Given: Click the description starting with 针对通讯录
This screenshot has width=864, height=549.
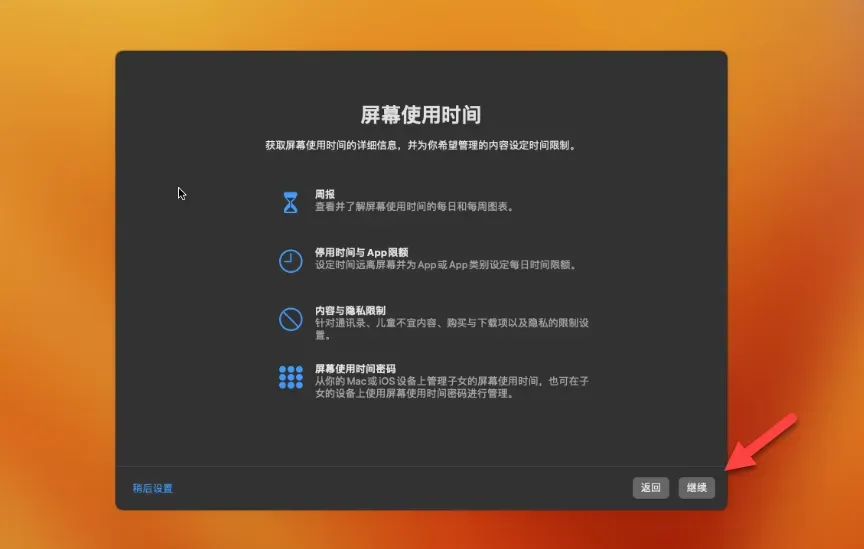Looking at the screenshot, I should (x=452, y=329).
